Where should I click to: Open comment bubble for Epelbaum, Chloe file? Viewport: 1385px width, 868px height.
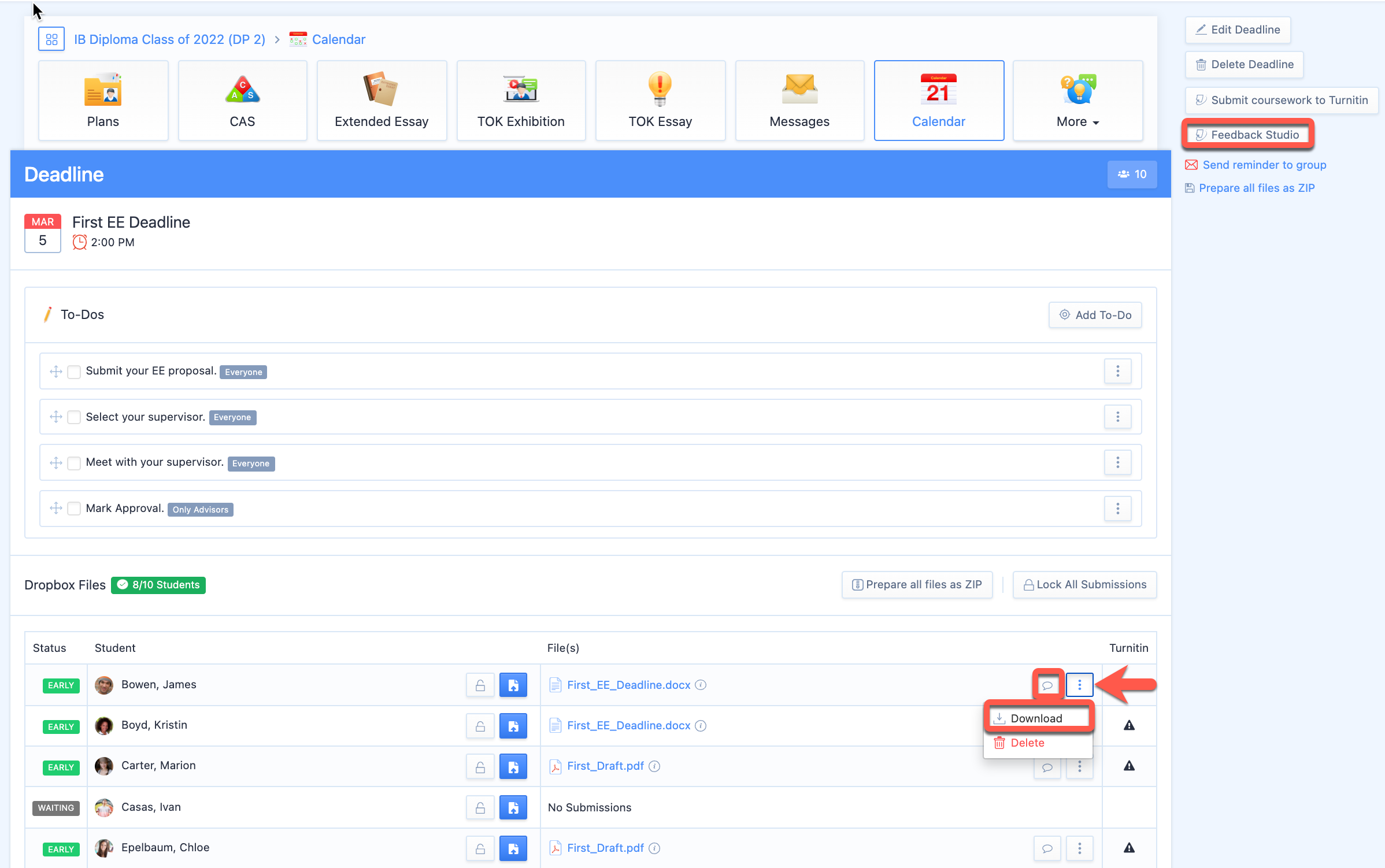pyautogui.click(x=1047, y=848)
